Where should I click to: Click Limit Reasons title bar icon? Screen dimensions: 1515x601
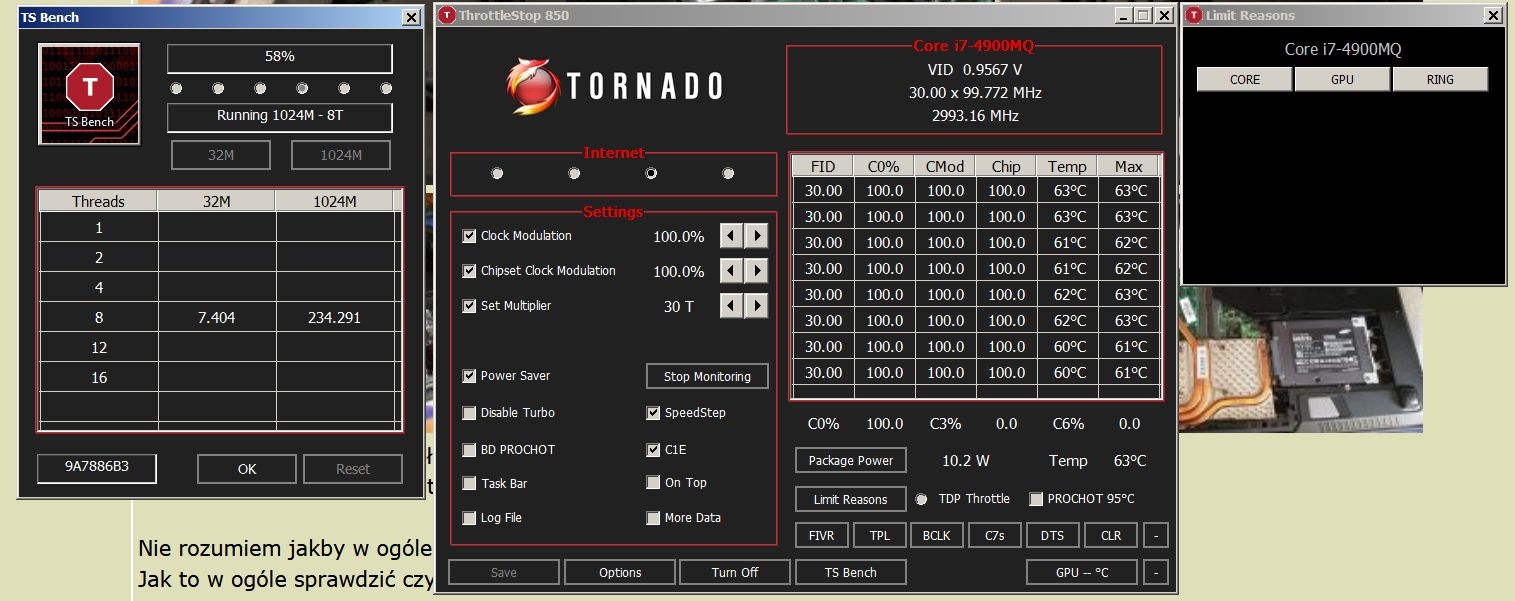tap(1194, 15)
